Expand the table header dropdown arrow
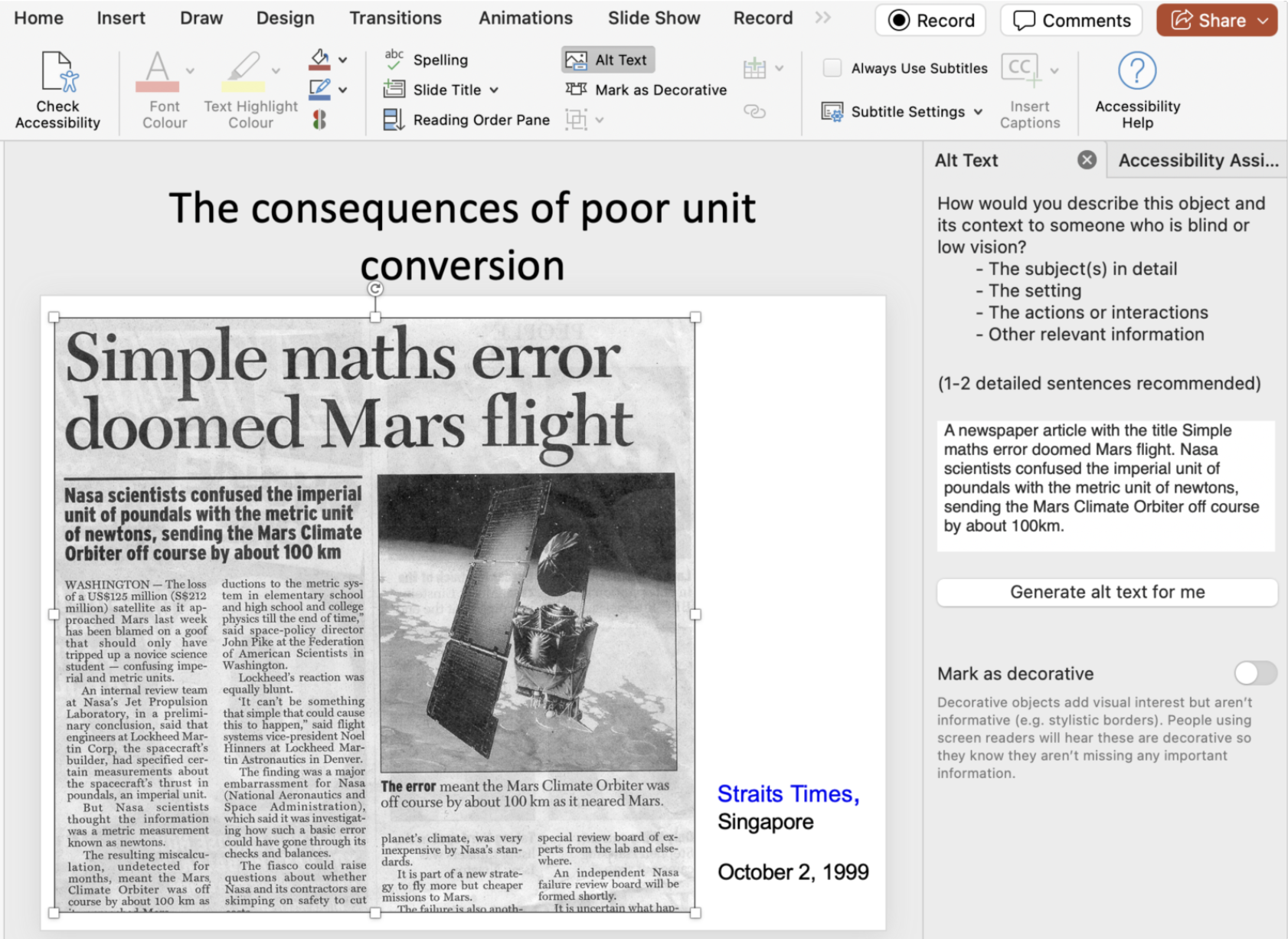 [779, 68]
